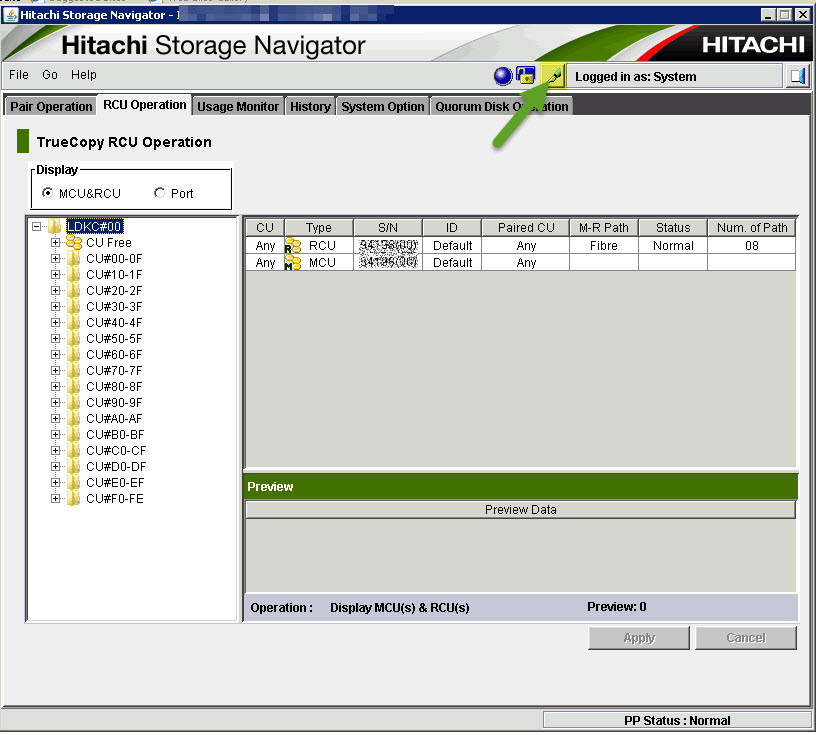Switch to Quorum Disk Operation tab
816x735 pixels.
(502, 106)
